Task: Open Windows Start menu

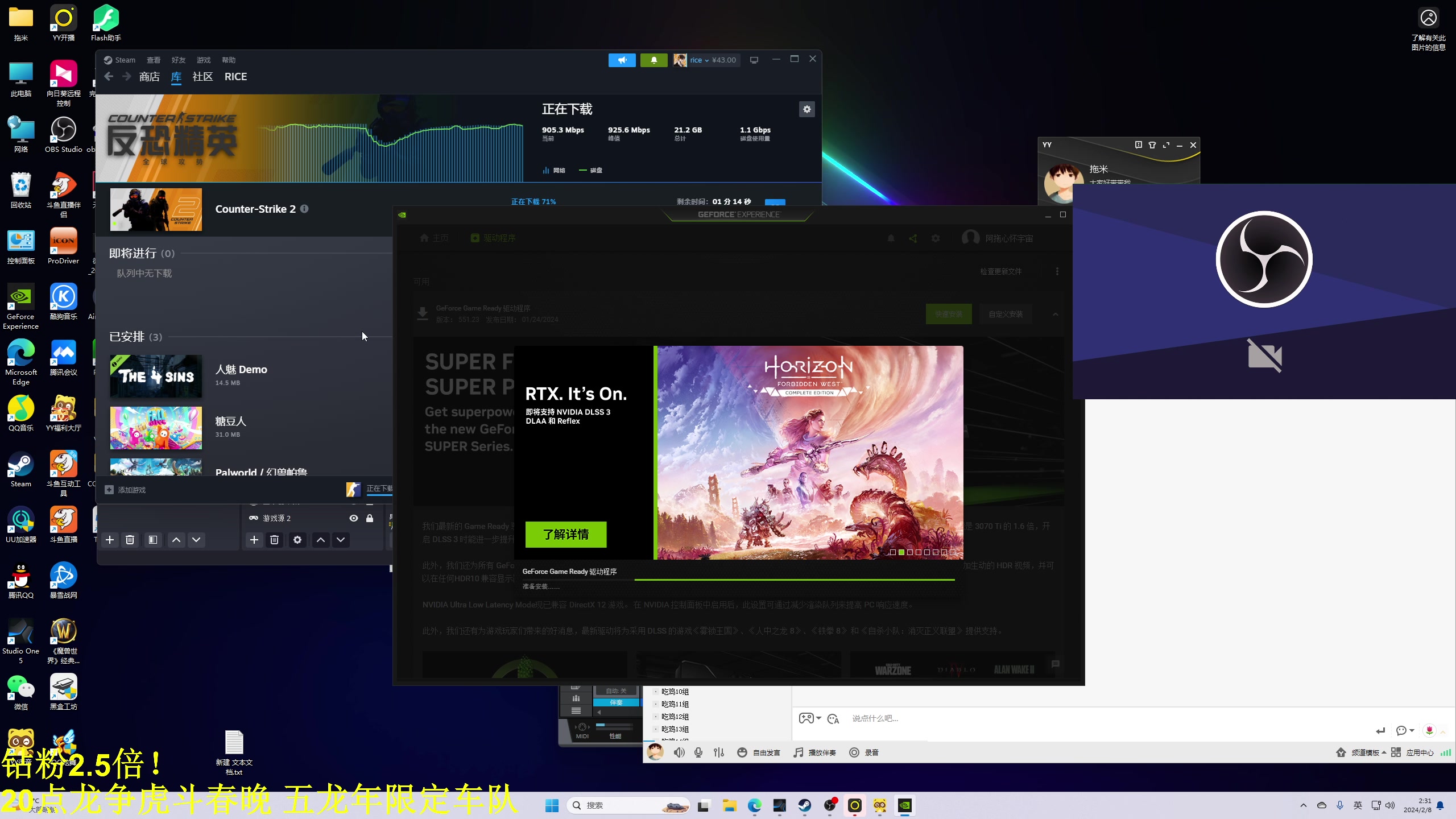Action: click(x=552, y=805)
